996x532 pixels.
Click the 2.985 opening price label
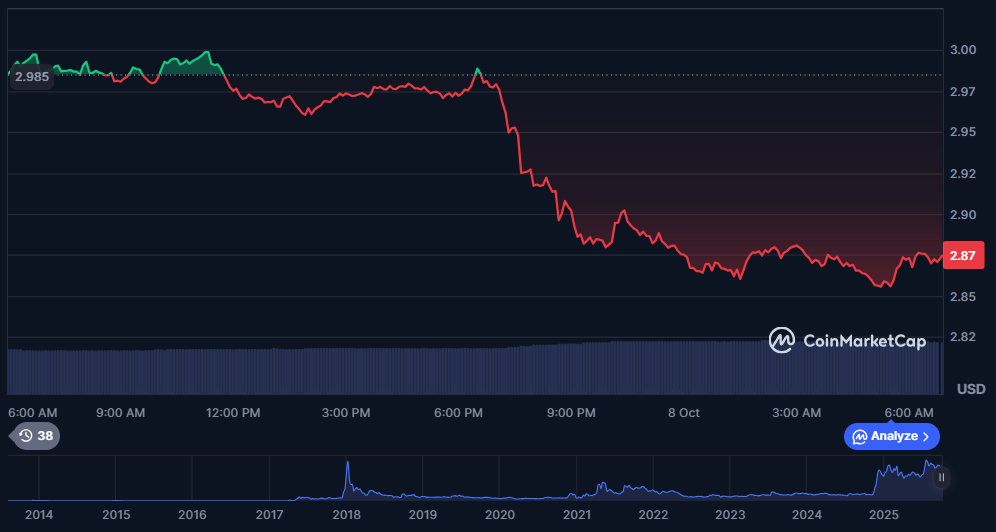(32, 77)
